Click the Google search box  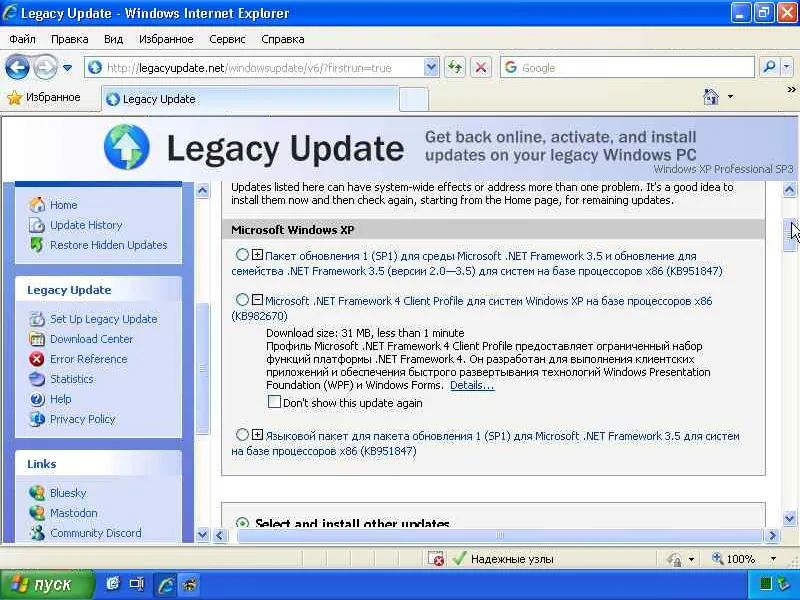627,67
